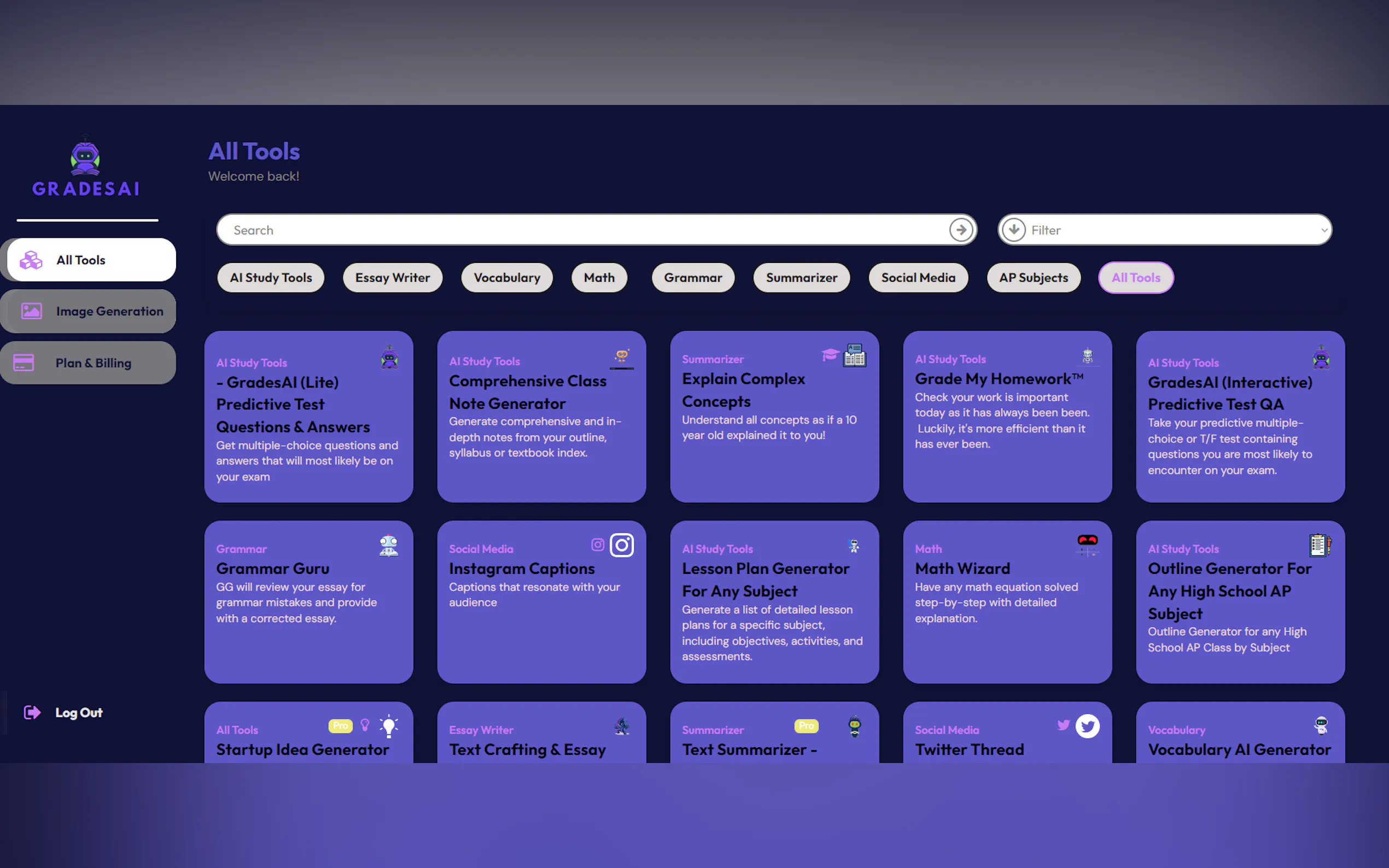Select the AI Study Tools category pill
The image size is (1389, 868).
pyautogui.click(x=271, y=278)
